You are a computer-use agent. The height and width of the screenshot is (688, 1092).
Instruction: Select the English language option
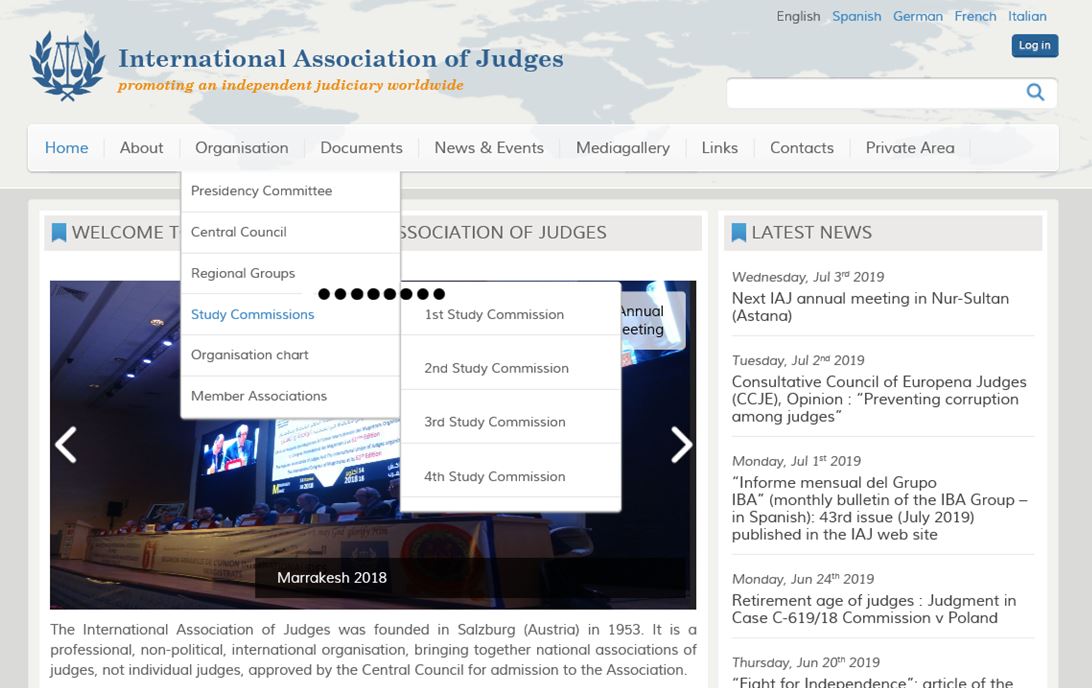pyautogui.click(x=798, y=16)
